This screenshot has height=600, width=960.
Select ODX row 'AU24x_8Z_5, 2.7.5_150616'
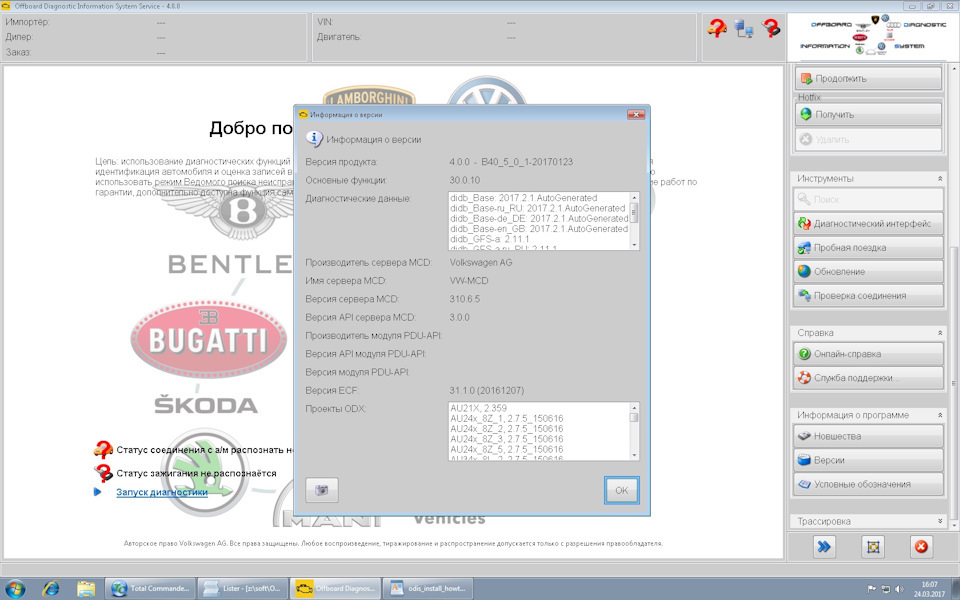click(506, 449)
